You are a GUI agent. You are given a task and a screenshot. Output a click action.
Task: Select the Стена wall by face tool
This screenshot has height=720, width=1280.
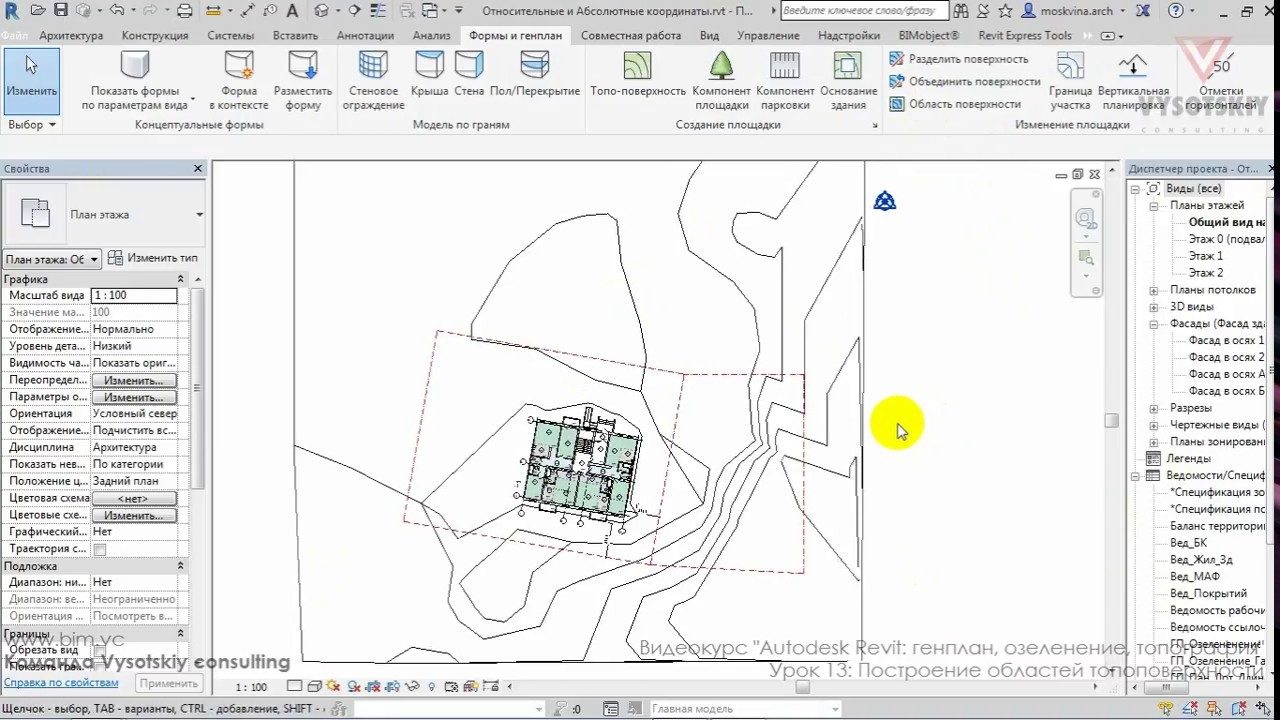click(469, 76)
